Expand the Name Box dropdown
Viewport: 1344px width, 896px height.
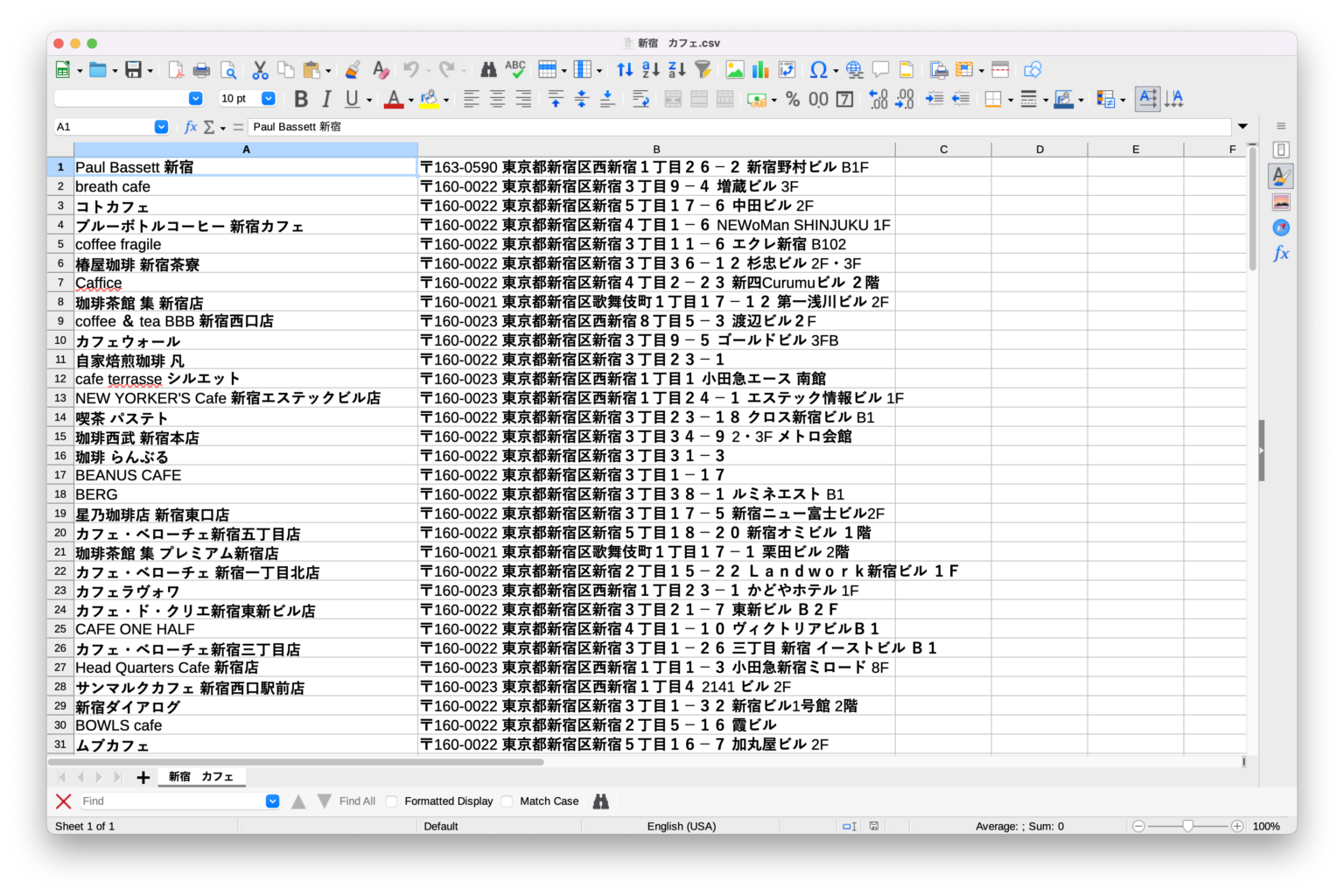click(x=161, y=127)
